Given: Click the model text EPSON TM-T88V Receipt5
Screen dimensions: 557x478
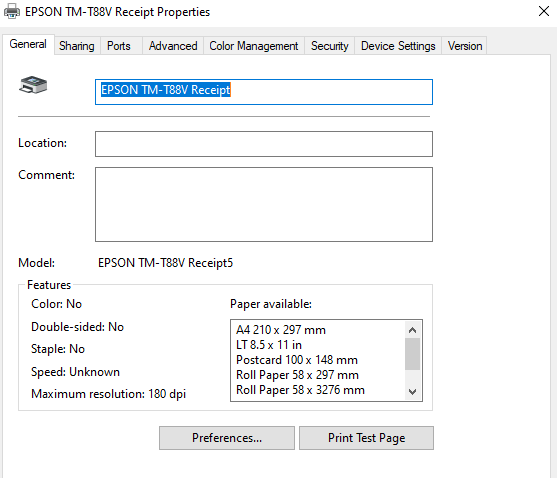Looking at the screenshot, I should tap(166, 263).
